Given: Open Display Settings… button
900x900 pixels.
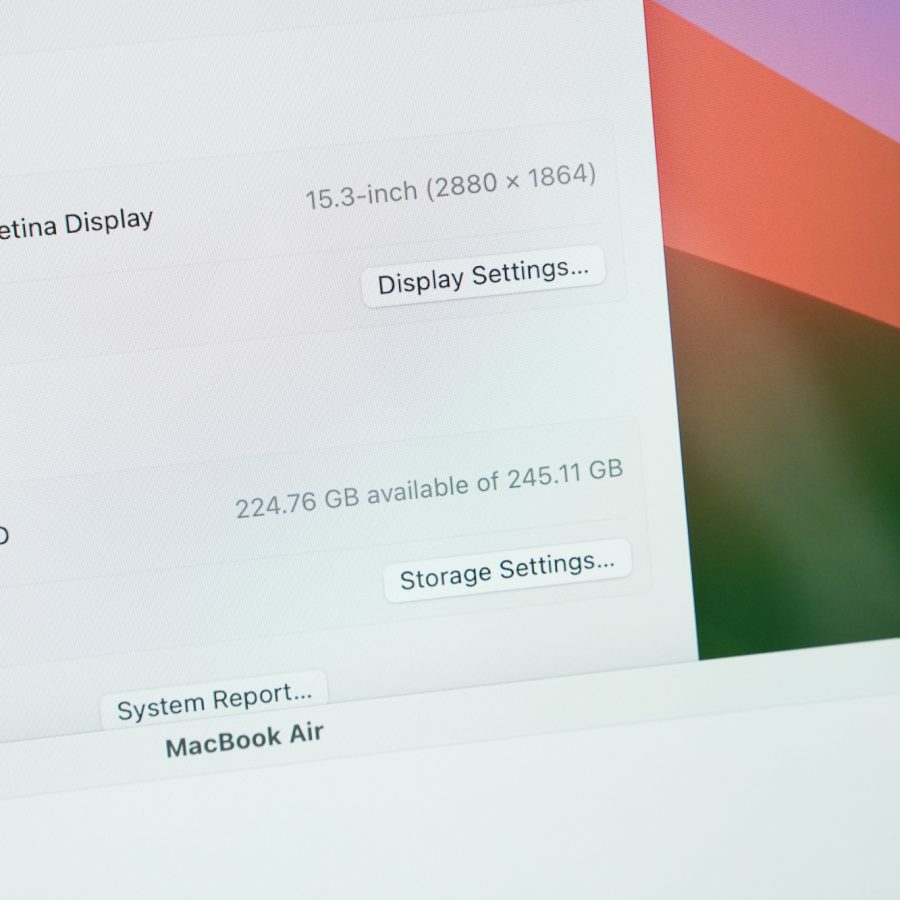Looking at the screenshot, I should (483, 277).
